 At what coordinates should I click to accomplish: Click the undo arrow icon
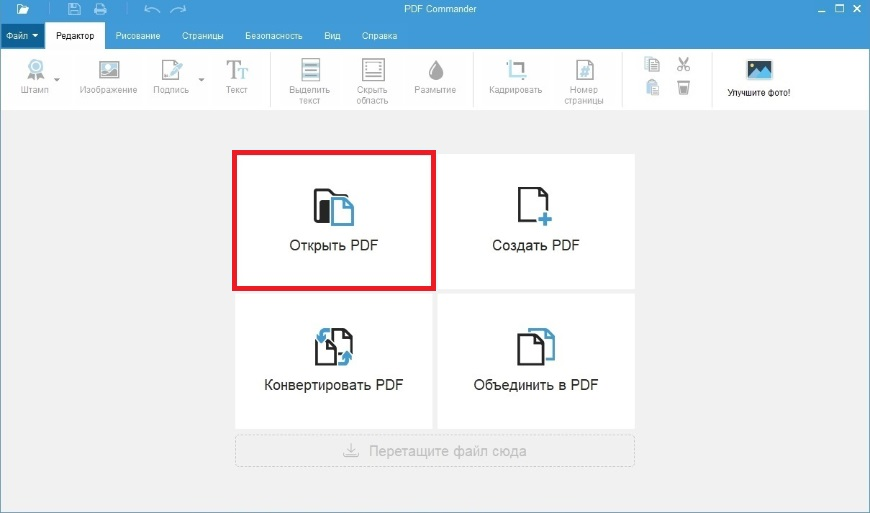click(151, 9)
